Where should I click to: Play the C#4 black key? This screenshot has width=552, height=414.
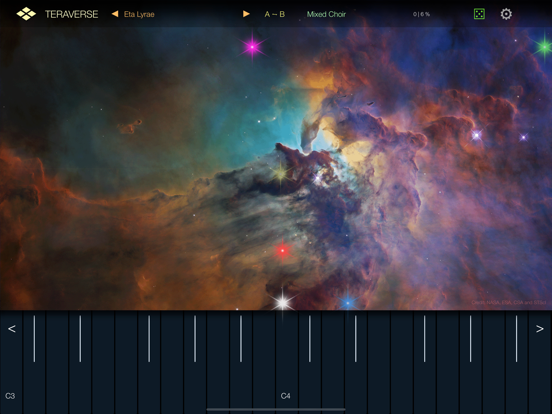[x=309, y=363]
